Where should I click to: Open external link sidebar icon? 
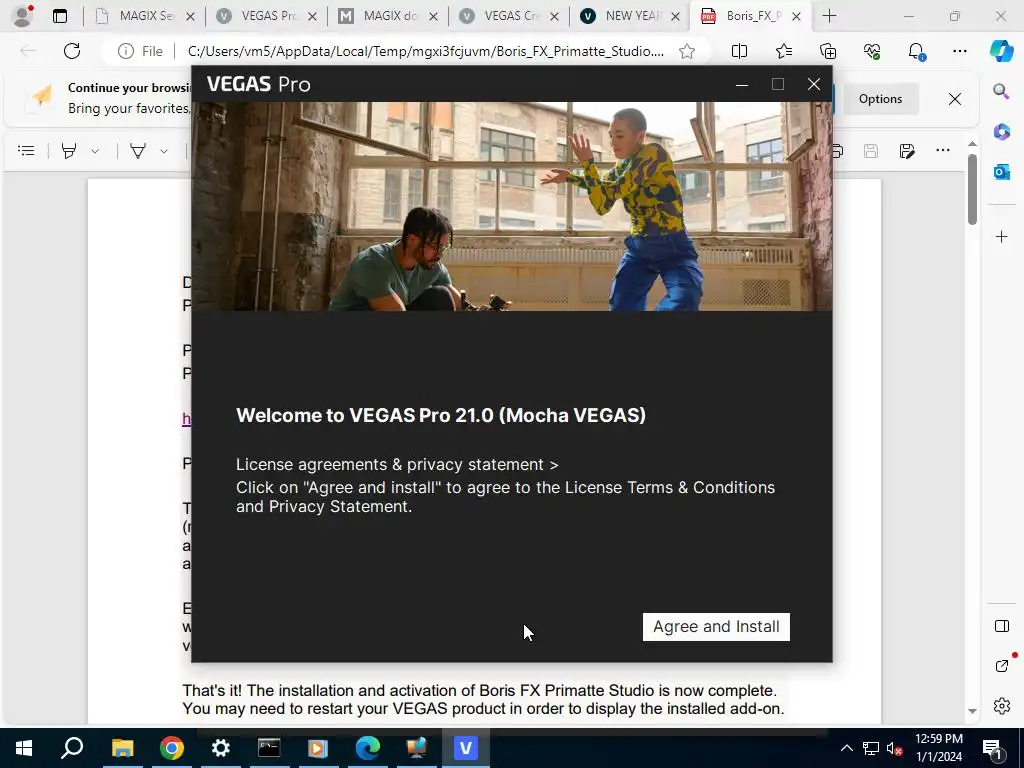coord(1001,666)
